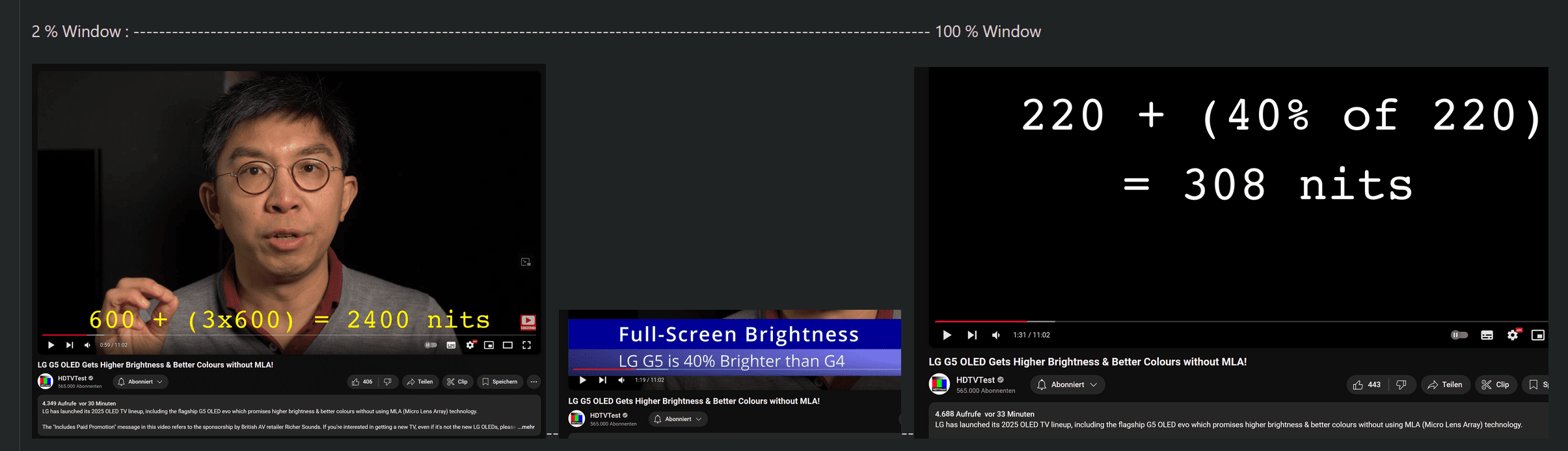Click video title under the 1:31 player
Image resolution: width=1568 pixels, height=451 pixels.
pos(1087,362)
